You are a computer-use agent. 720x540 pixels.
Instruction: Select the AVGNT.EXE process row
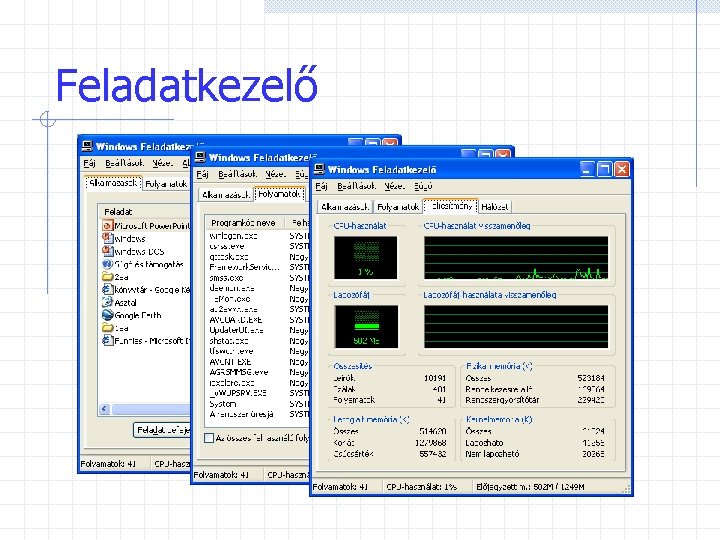pyautogui.click(x=258, y=362)
